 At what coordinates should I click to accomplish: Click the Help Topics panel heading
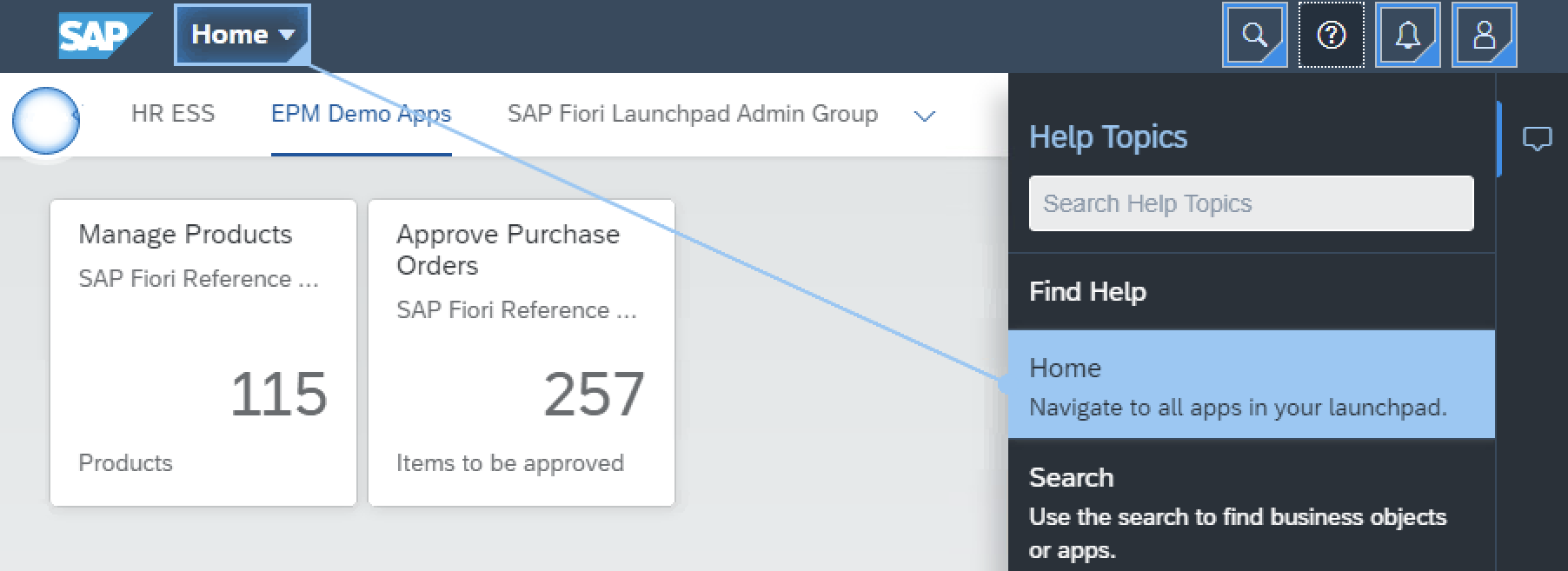1107,137
